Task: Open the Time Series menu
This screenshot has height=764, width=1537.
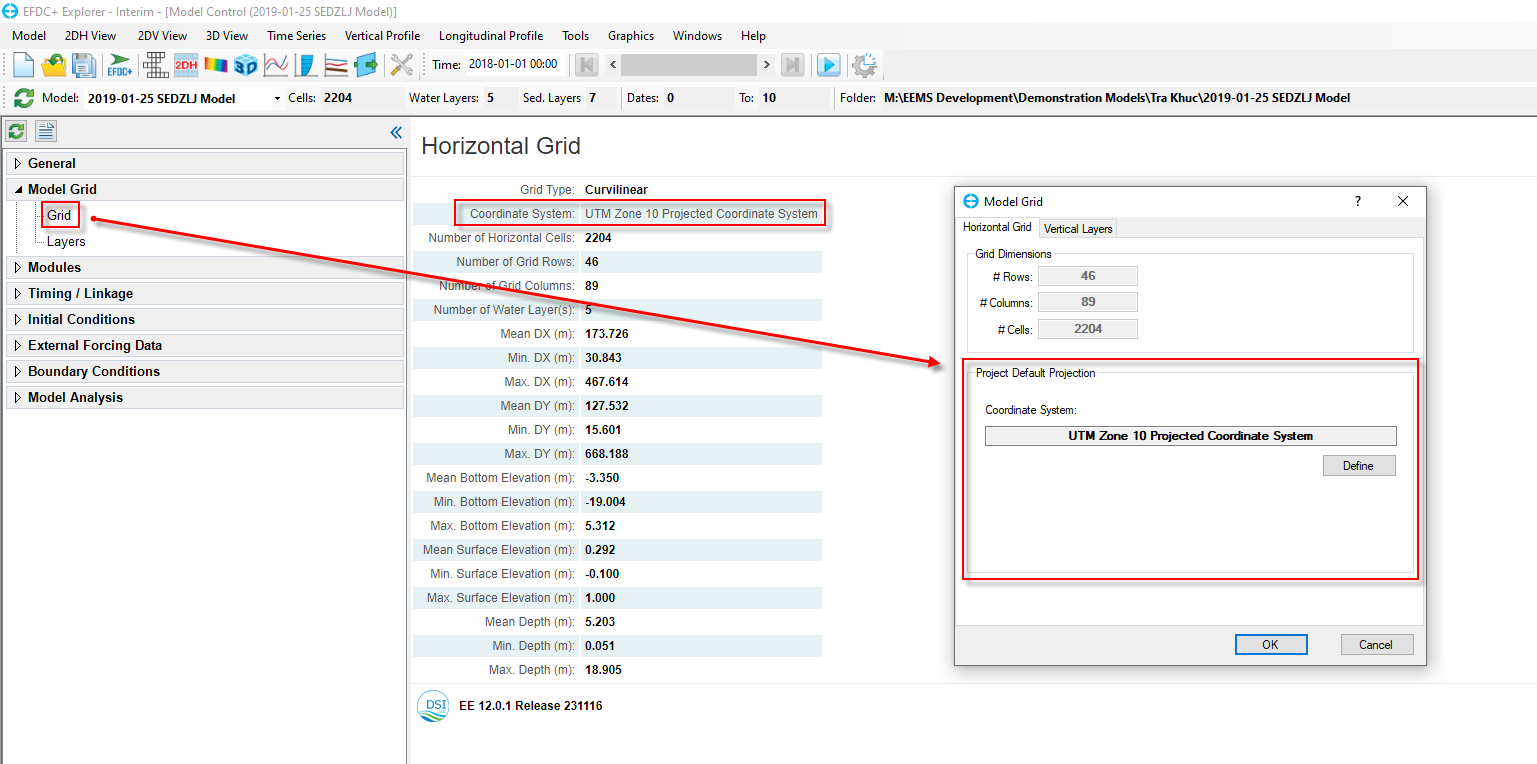Action: coord(296,35)
